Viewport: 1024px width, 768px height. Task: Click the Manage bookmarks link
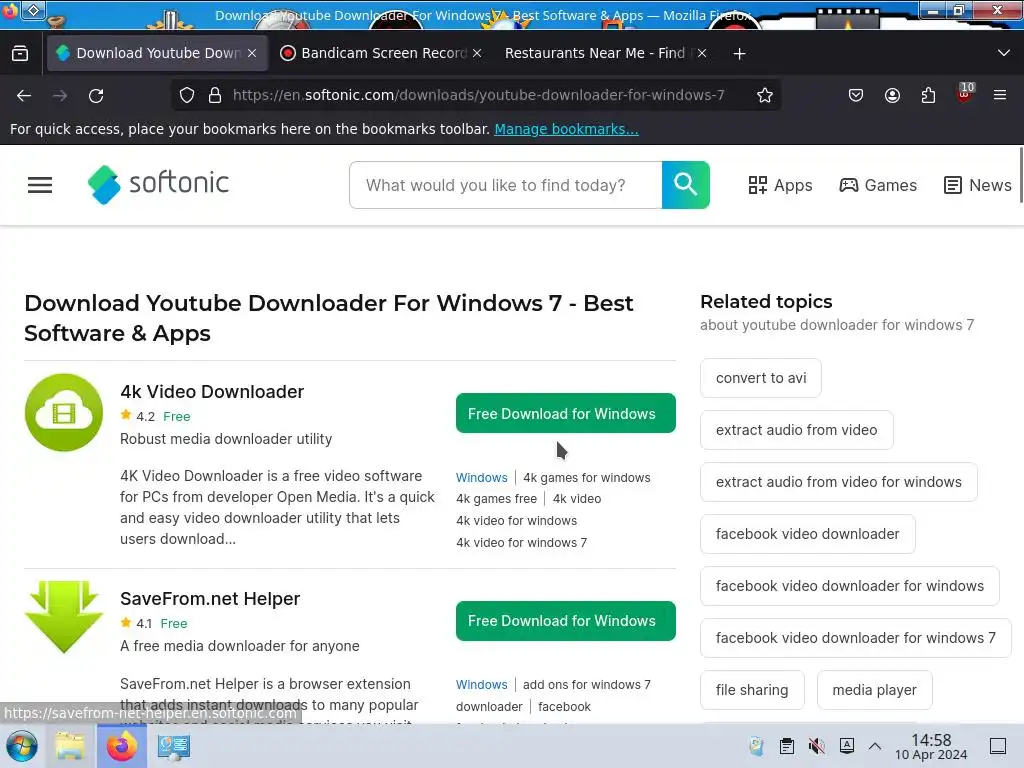pyautogui.click(x=566, y=129)
